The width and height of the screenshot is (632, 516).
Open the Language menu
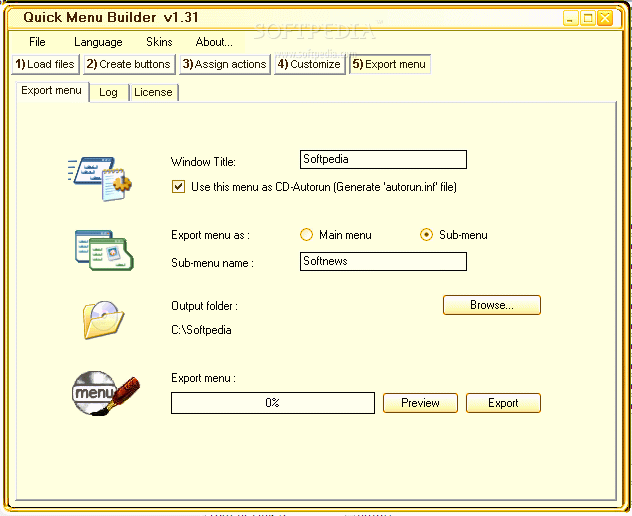pos(98,42)
